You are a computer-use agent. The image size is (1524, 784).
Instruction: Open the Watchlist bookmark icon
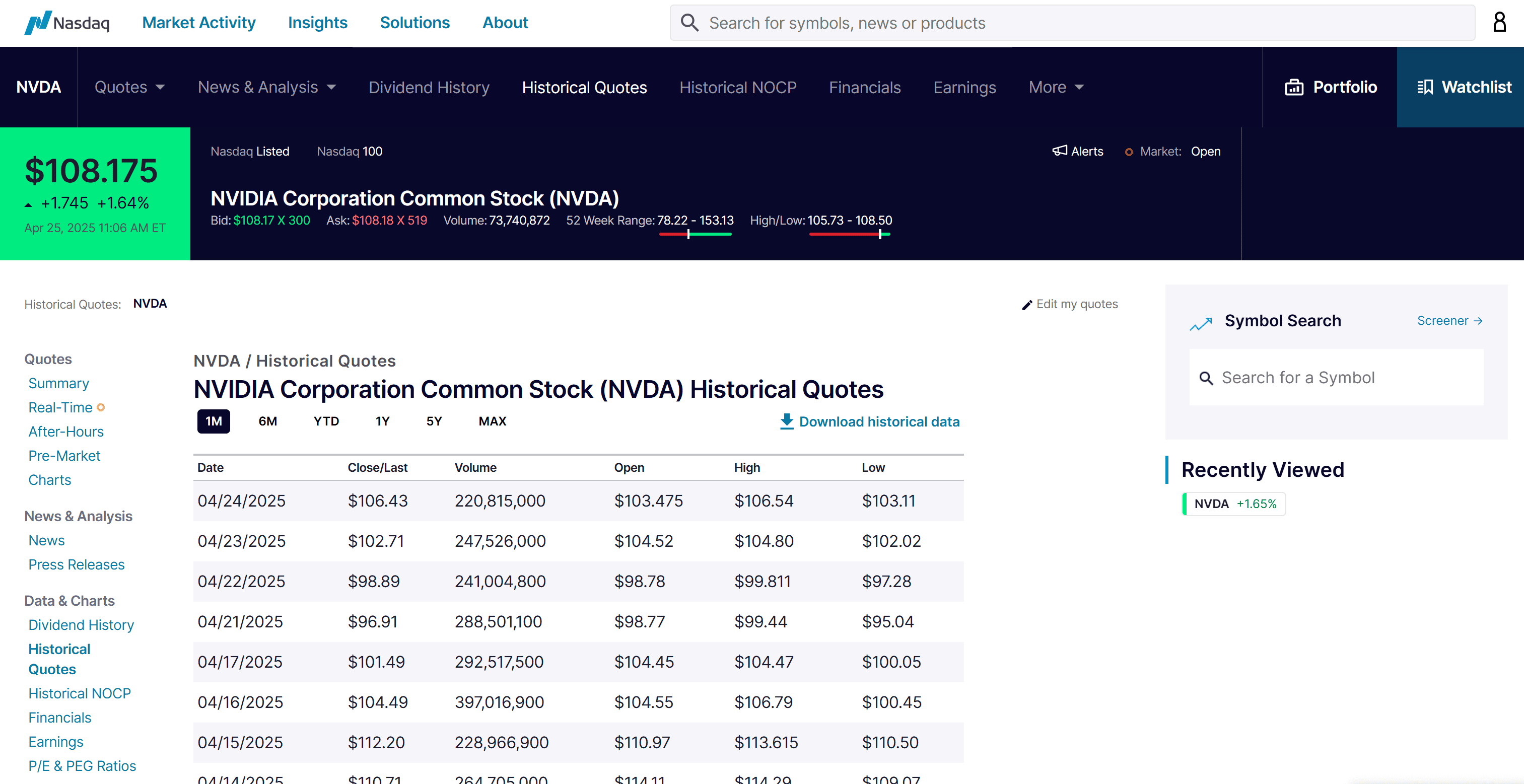[1425, 88]
